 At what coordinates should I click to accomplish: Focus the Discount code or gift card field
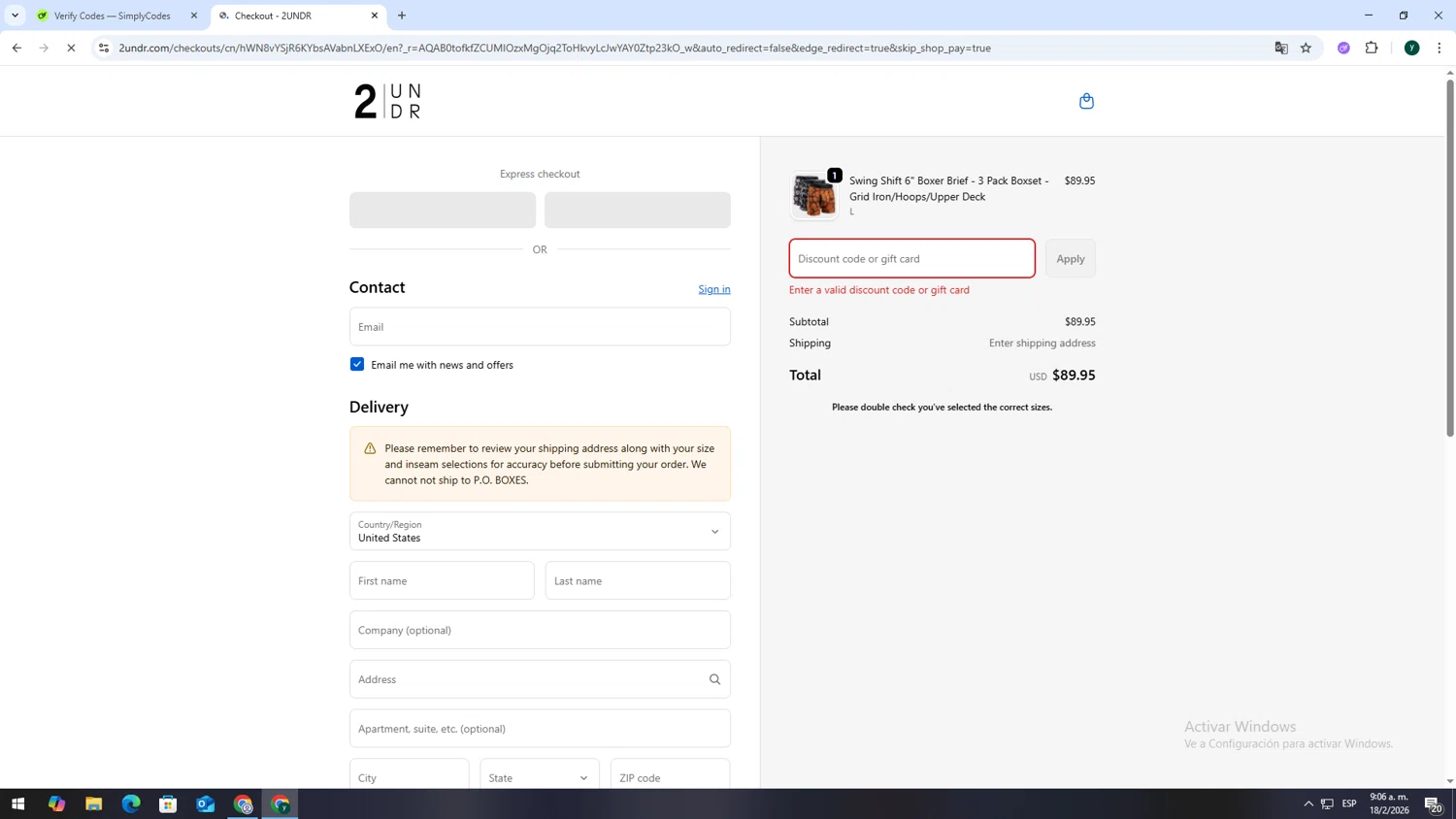coord(912,258)
